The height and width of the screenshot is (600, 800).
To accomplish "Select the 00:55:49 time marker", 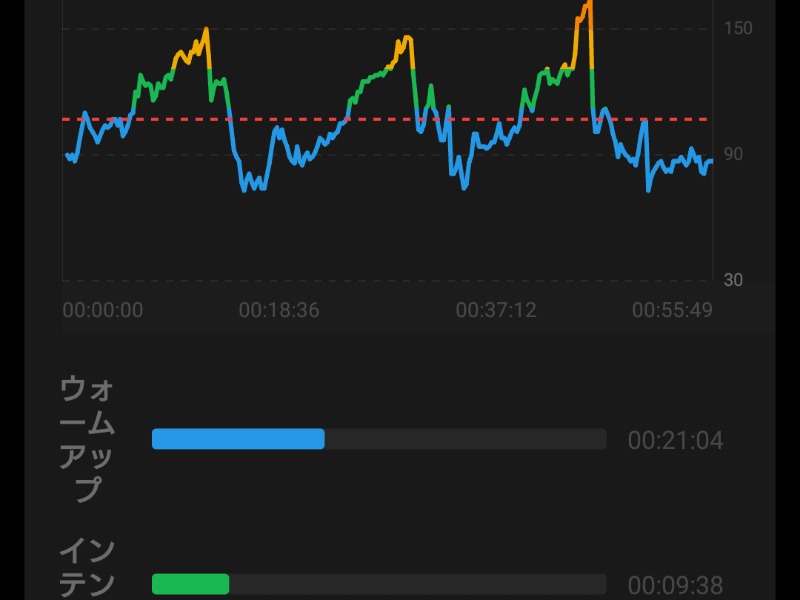I will tap(672, 310).
